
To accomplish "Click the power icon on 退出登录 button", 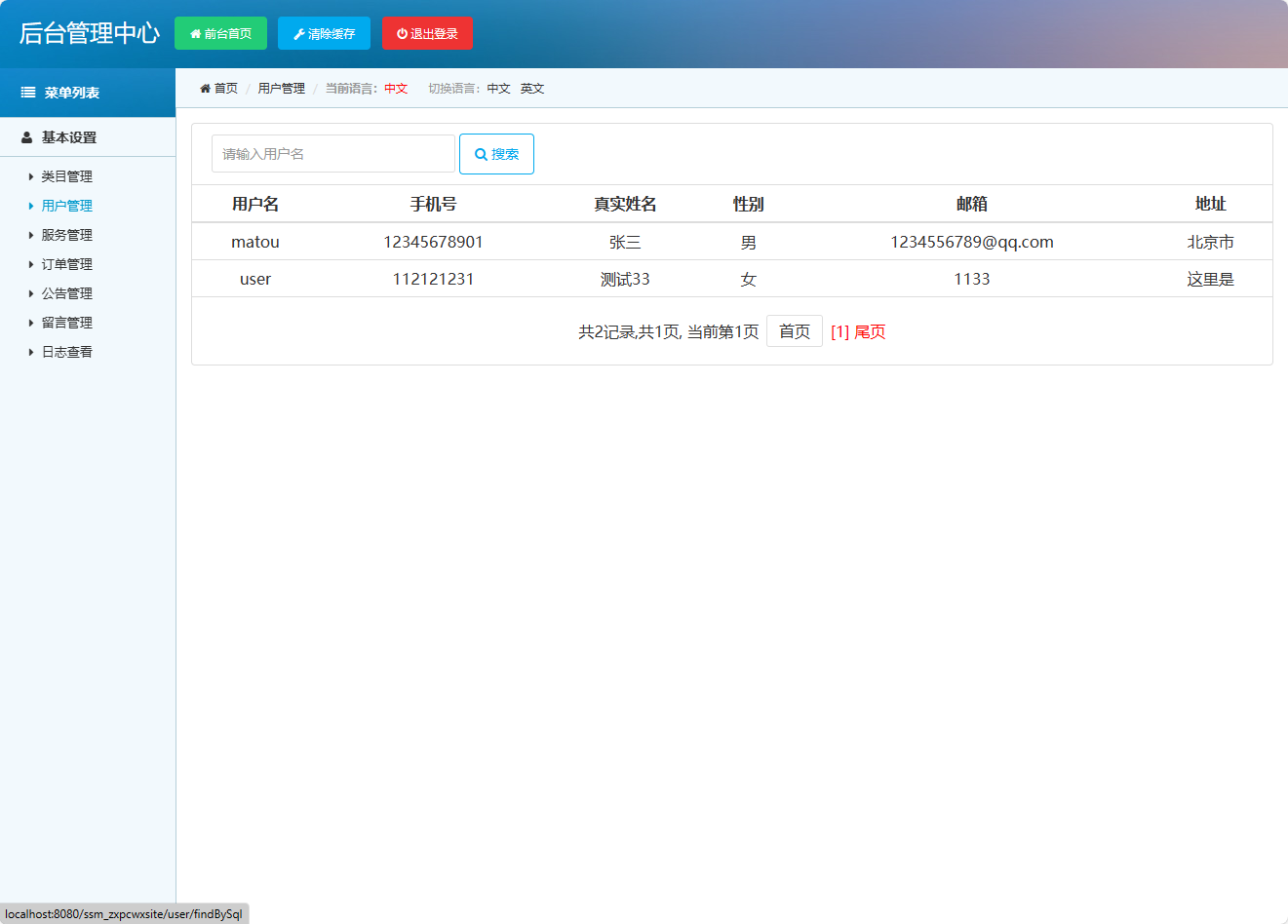I will coord(402,32).
